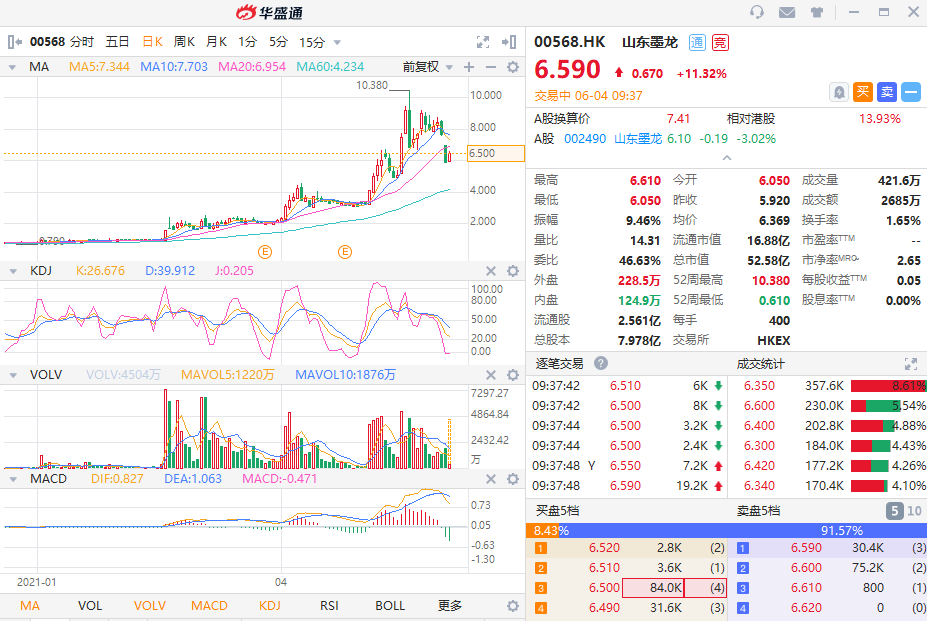
Task: Close the KDJ indicator panel
Action: 491,271
